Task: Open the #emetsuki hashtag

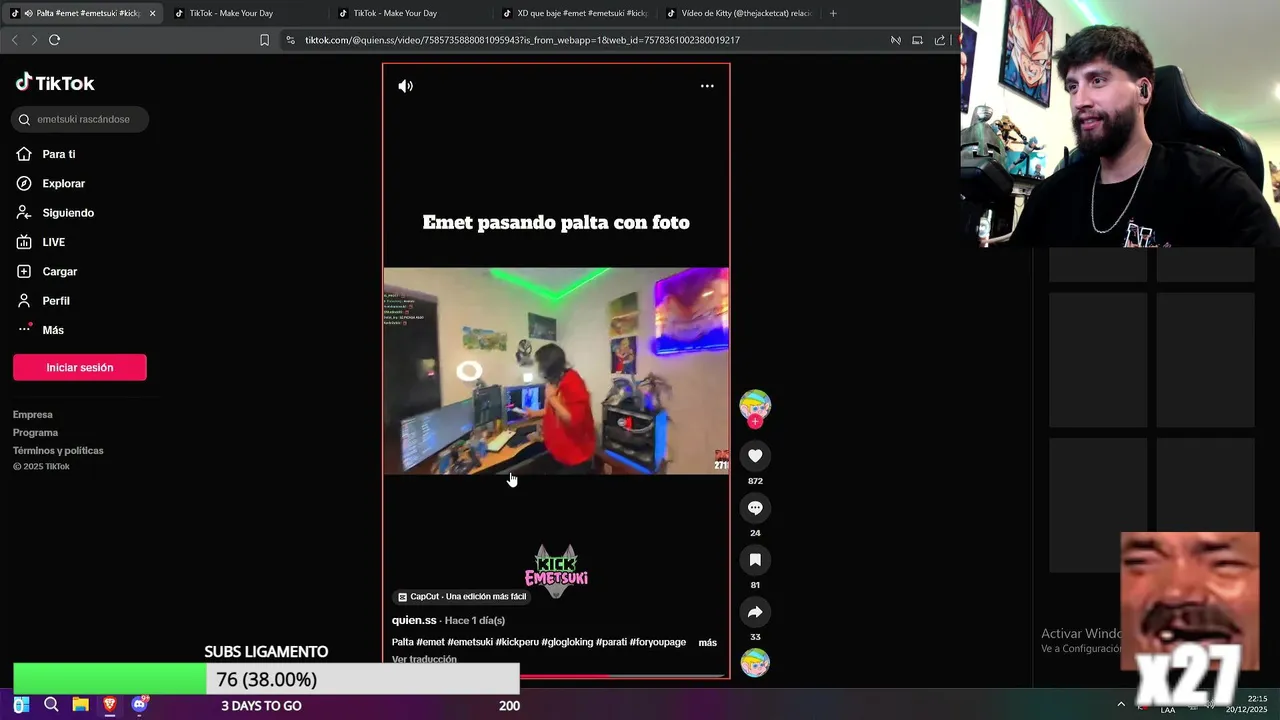Action: click(x=470, y=642)
